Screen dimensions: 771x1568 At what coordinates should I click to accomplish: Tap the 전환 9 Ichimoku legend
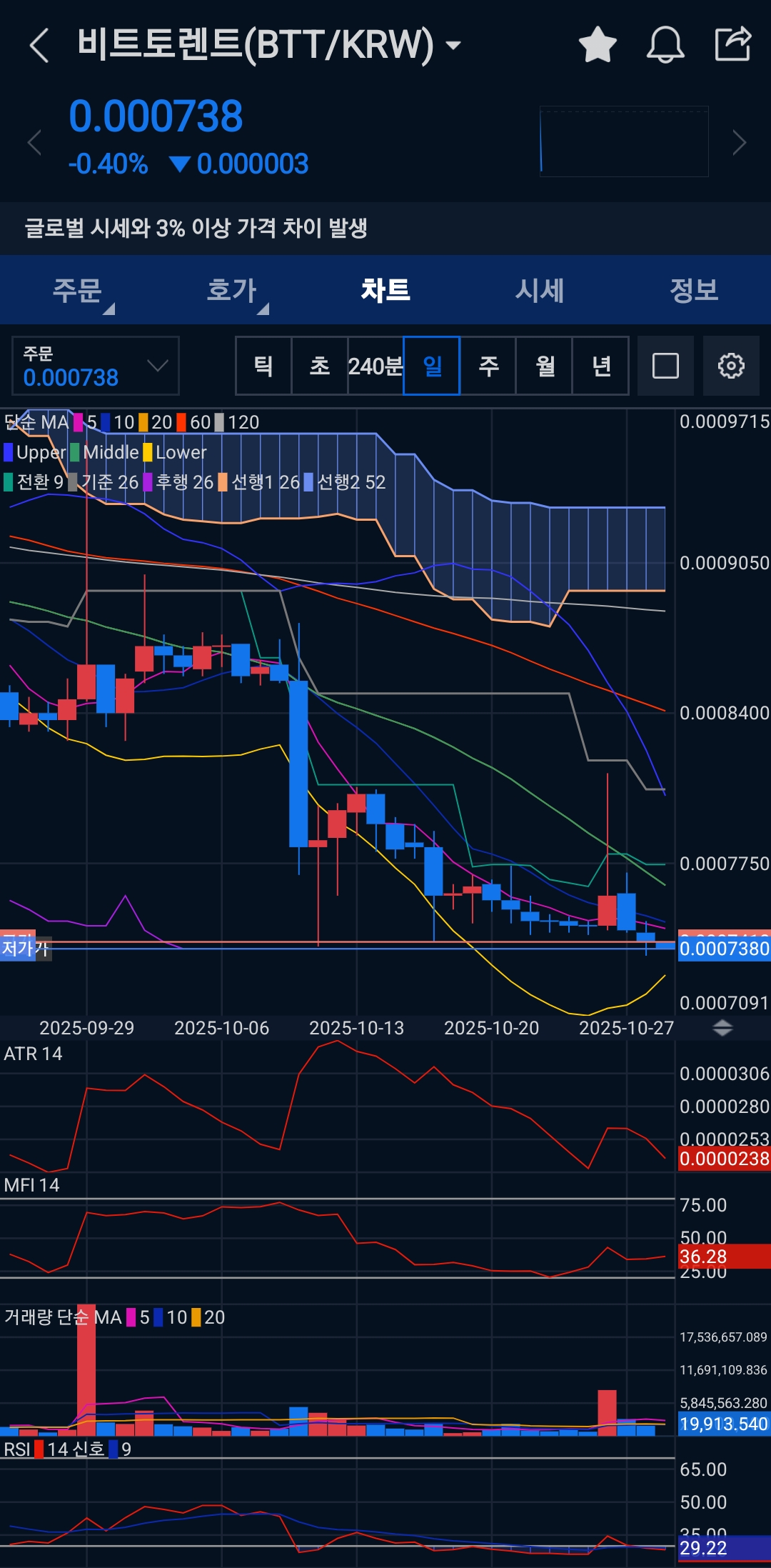tap(34, 482)
